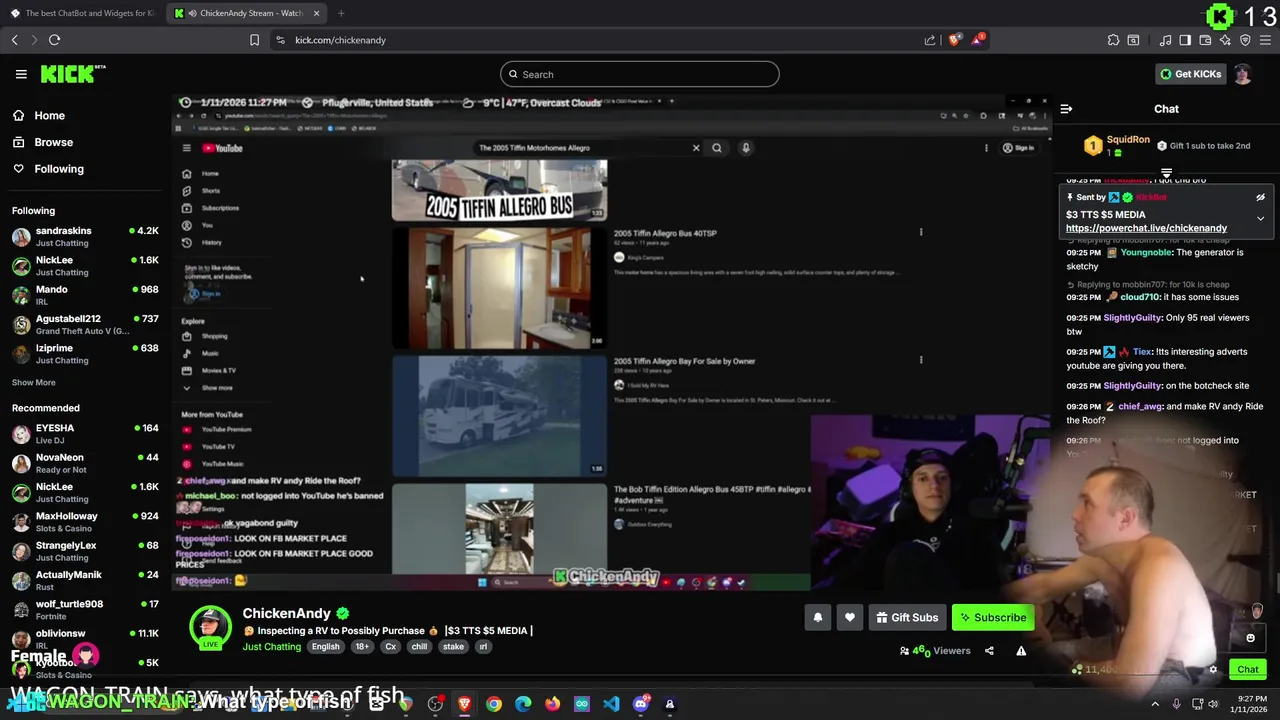The width and height of the screenshot is (1280, 720).
Task: Open browser extensions puzzle icon
Action: pos(1113,40)
